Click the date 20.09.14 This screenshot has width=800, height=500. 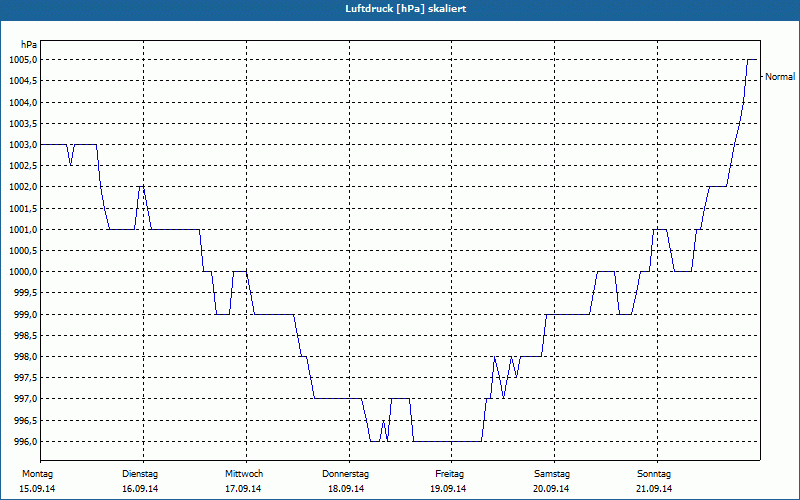click(552, 489)
